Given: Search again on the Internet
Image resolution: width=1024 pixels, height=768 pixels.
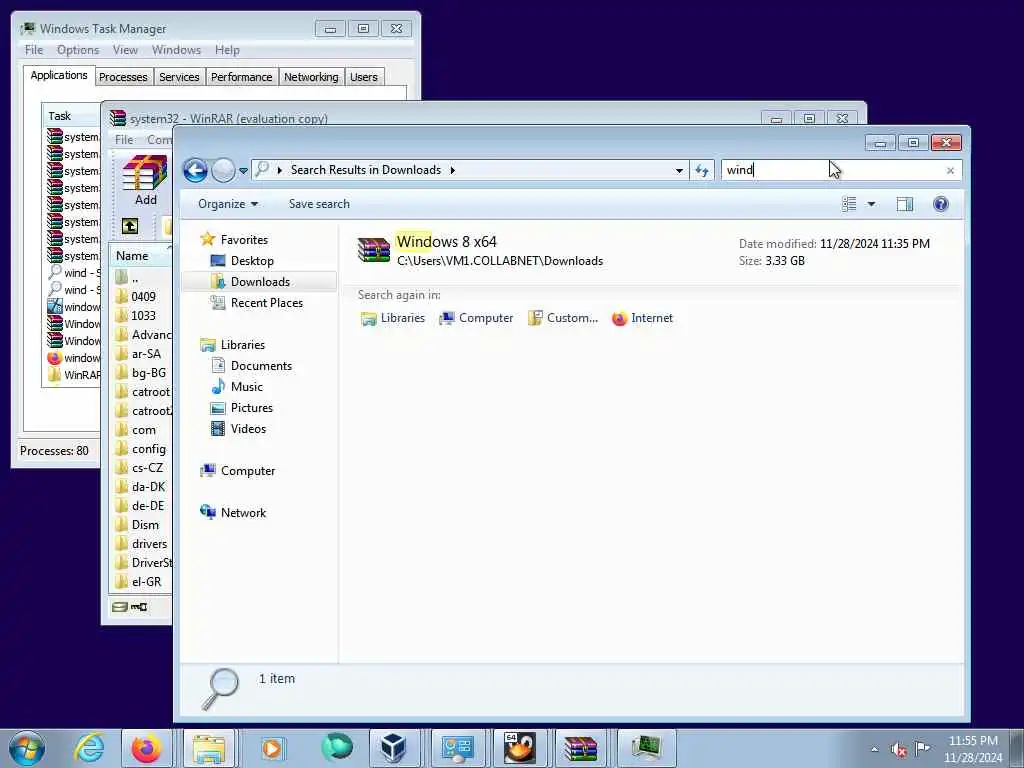Looking at the screenshot, I should (643, 318).
